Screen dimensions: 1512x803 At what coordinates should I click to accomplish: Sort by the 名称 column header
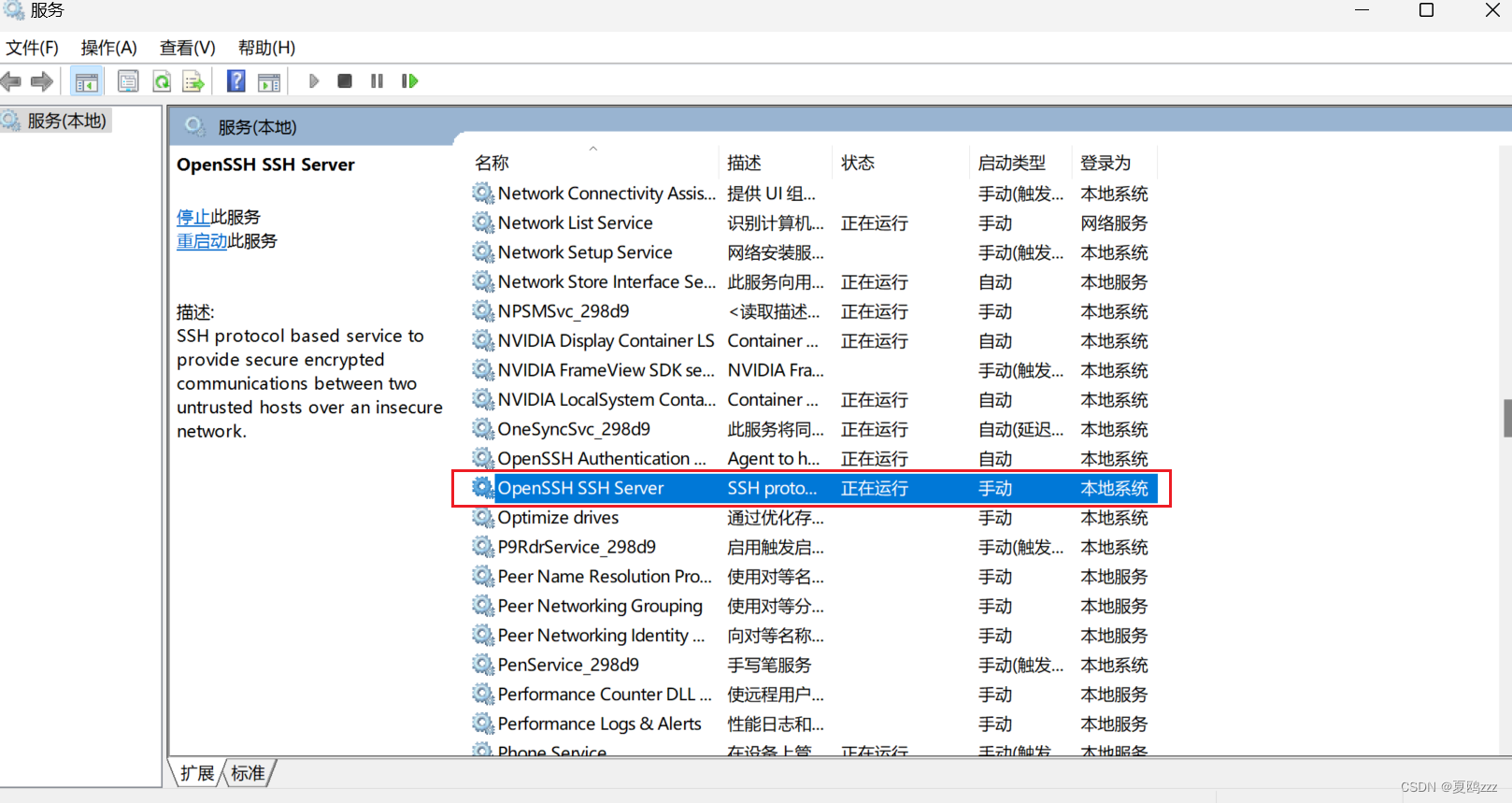(x=593, y=163)
